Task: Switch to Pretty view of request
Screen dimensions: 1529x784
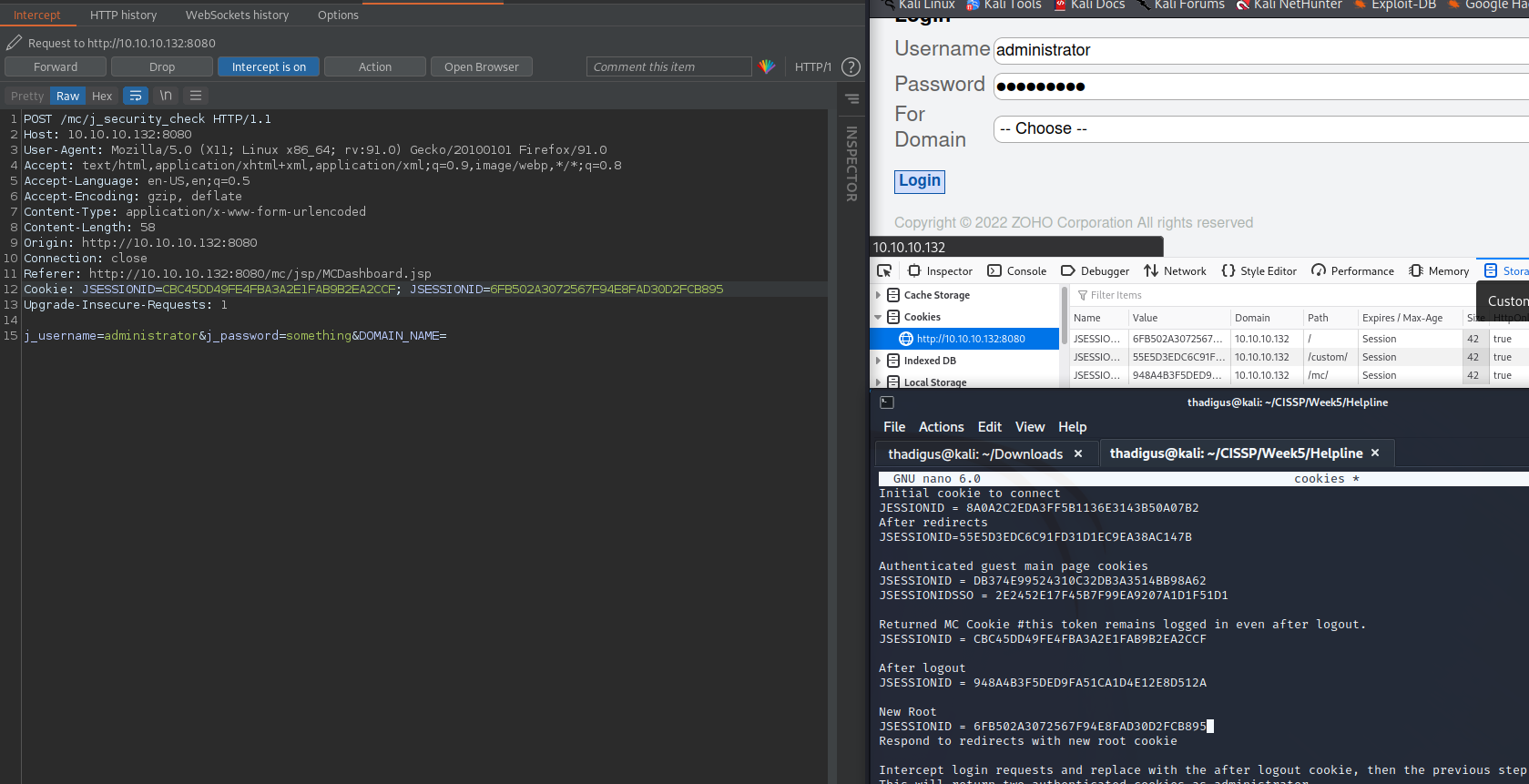Action: pos(27,96)
